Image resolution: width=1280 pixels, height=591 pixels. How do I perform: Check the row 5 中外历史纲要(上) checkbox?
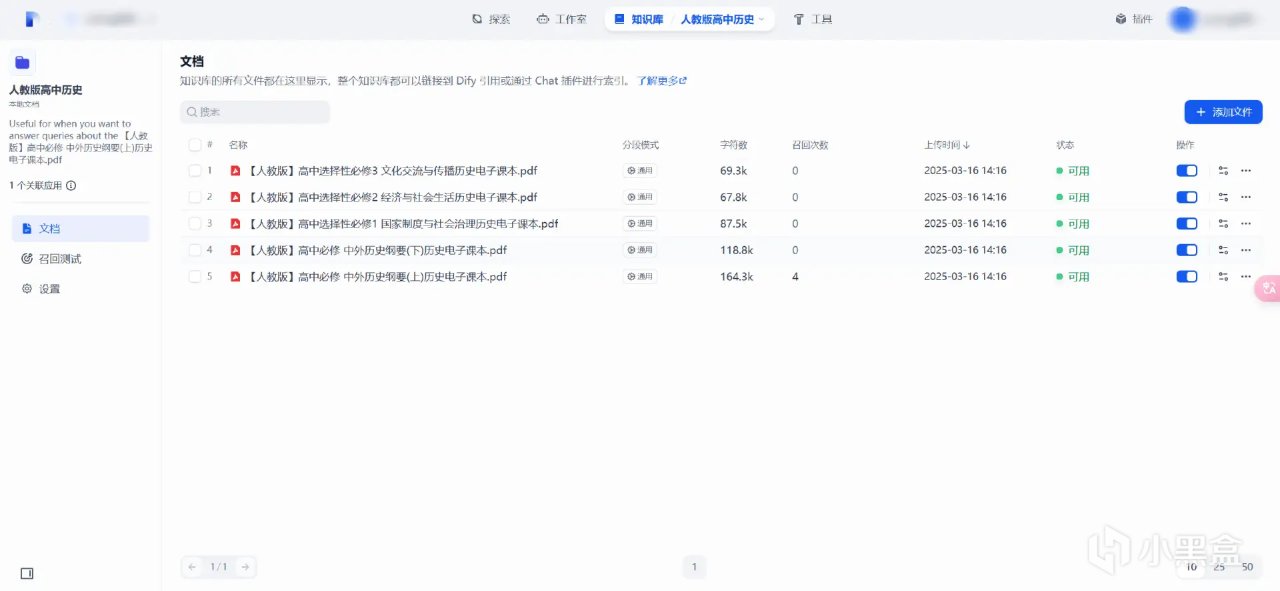(x=195, y=276)
